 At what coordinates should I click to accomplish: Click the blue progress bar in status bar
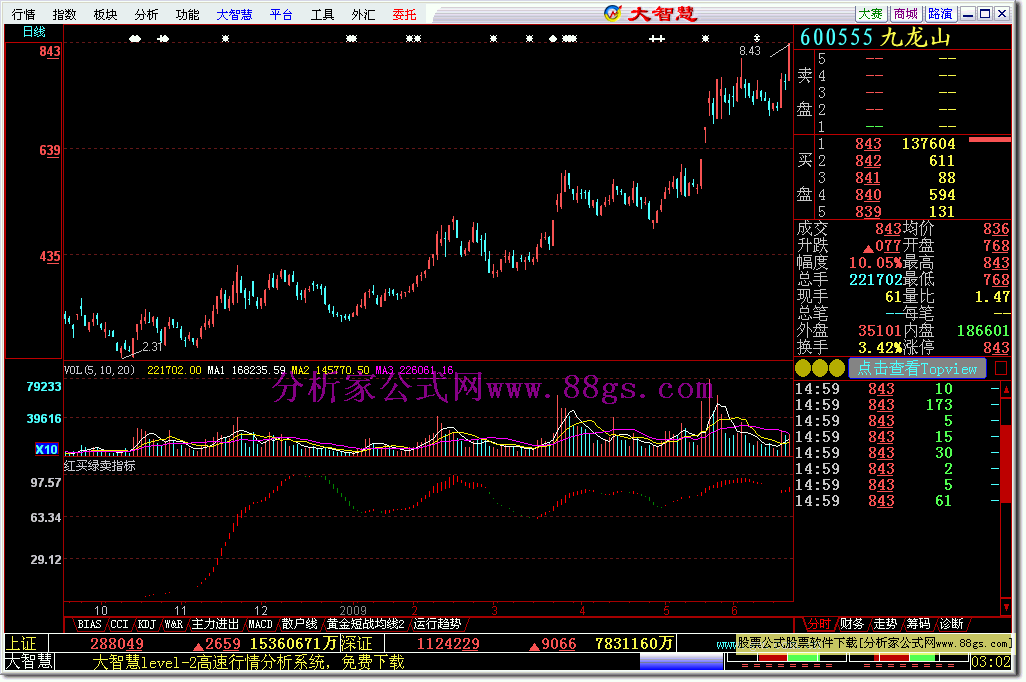681,663
